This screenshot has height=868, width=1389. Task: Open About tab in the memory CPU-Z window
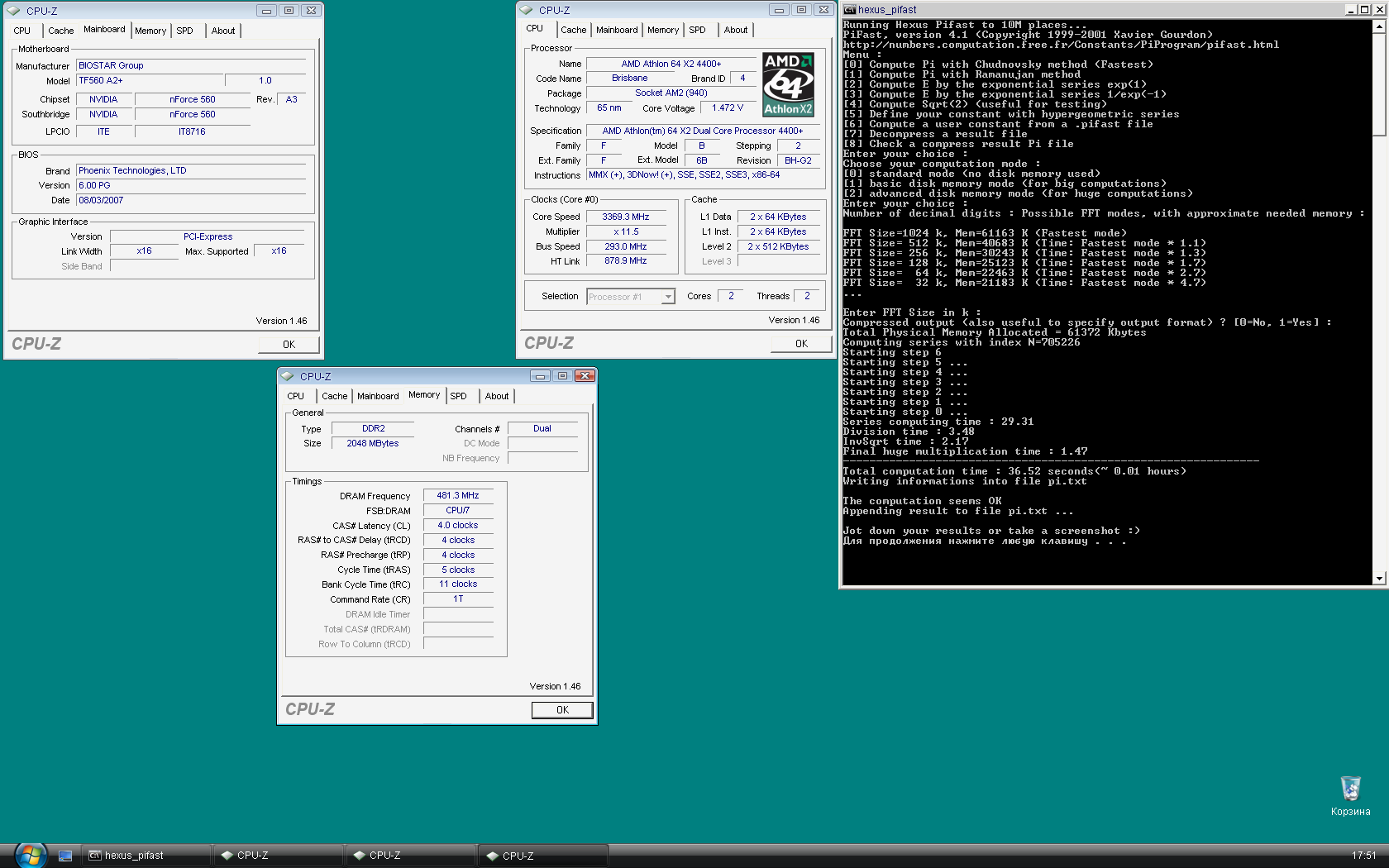pos(497,396)
